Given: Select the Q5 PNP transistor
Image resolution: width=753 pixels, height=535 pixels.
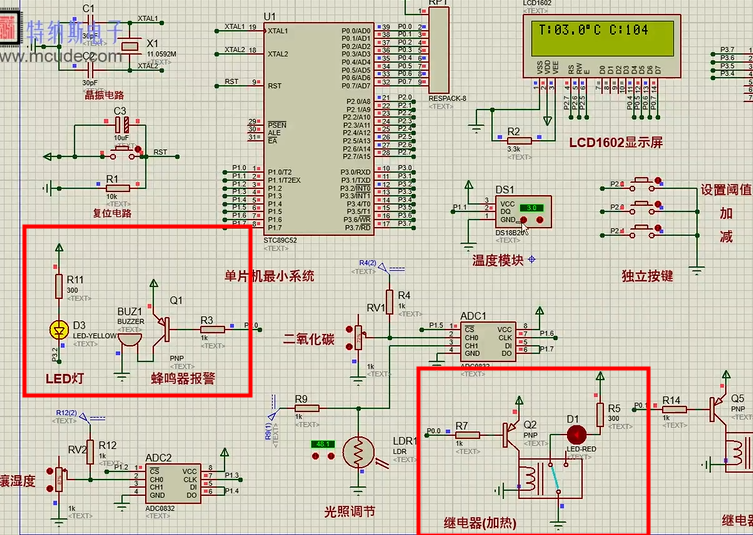Looking at the screenshot, I should pos(719,409).
